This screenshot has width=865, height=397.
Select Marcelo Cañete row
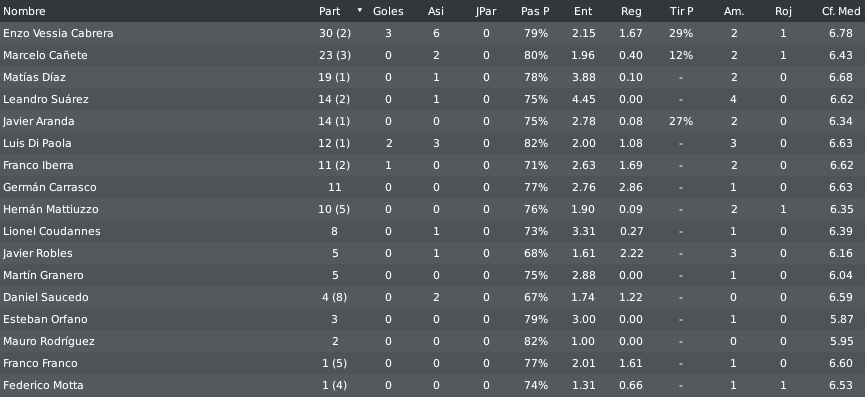432,55
